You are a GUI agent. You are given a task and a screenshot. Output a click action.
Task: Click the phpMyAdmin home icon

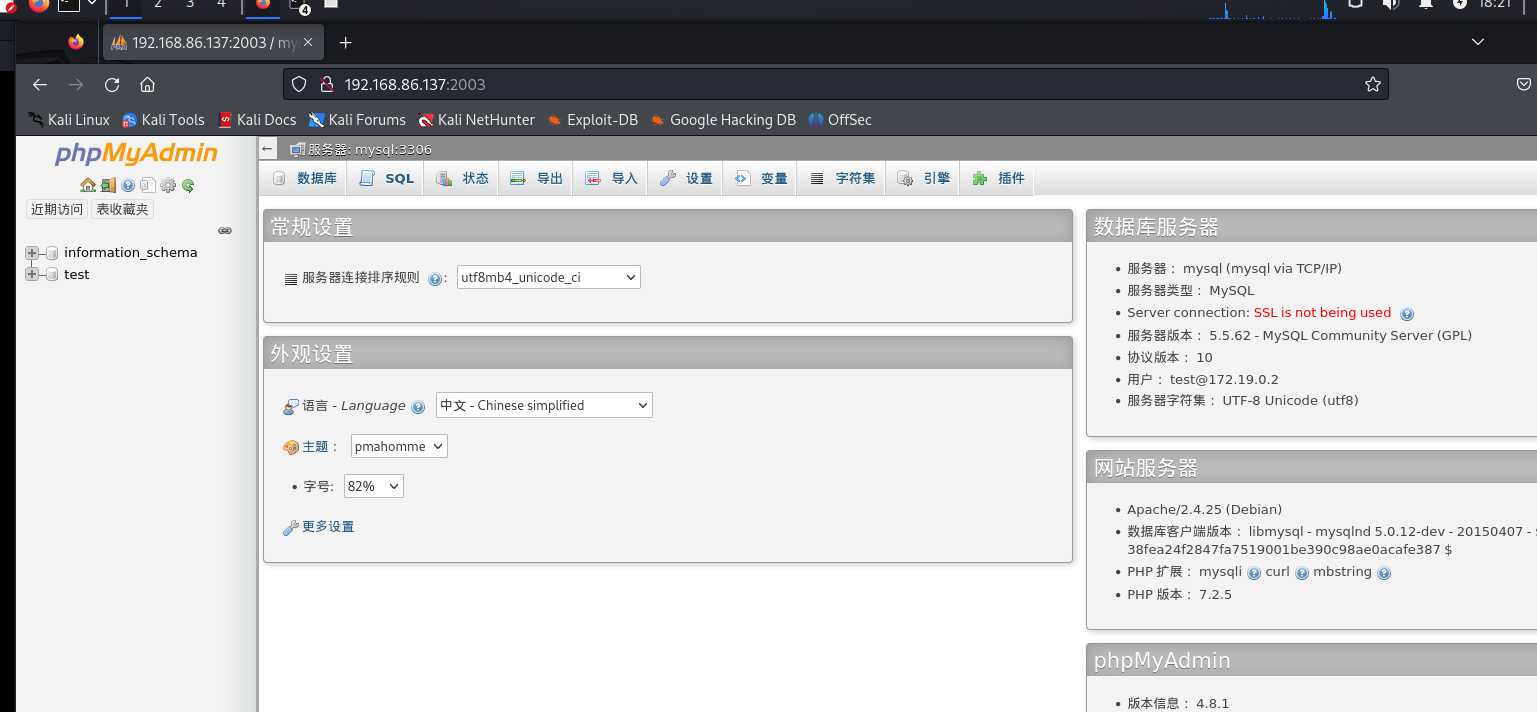(88, 185)
